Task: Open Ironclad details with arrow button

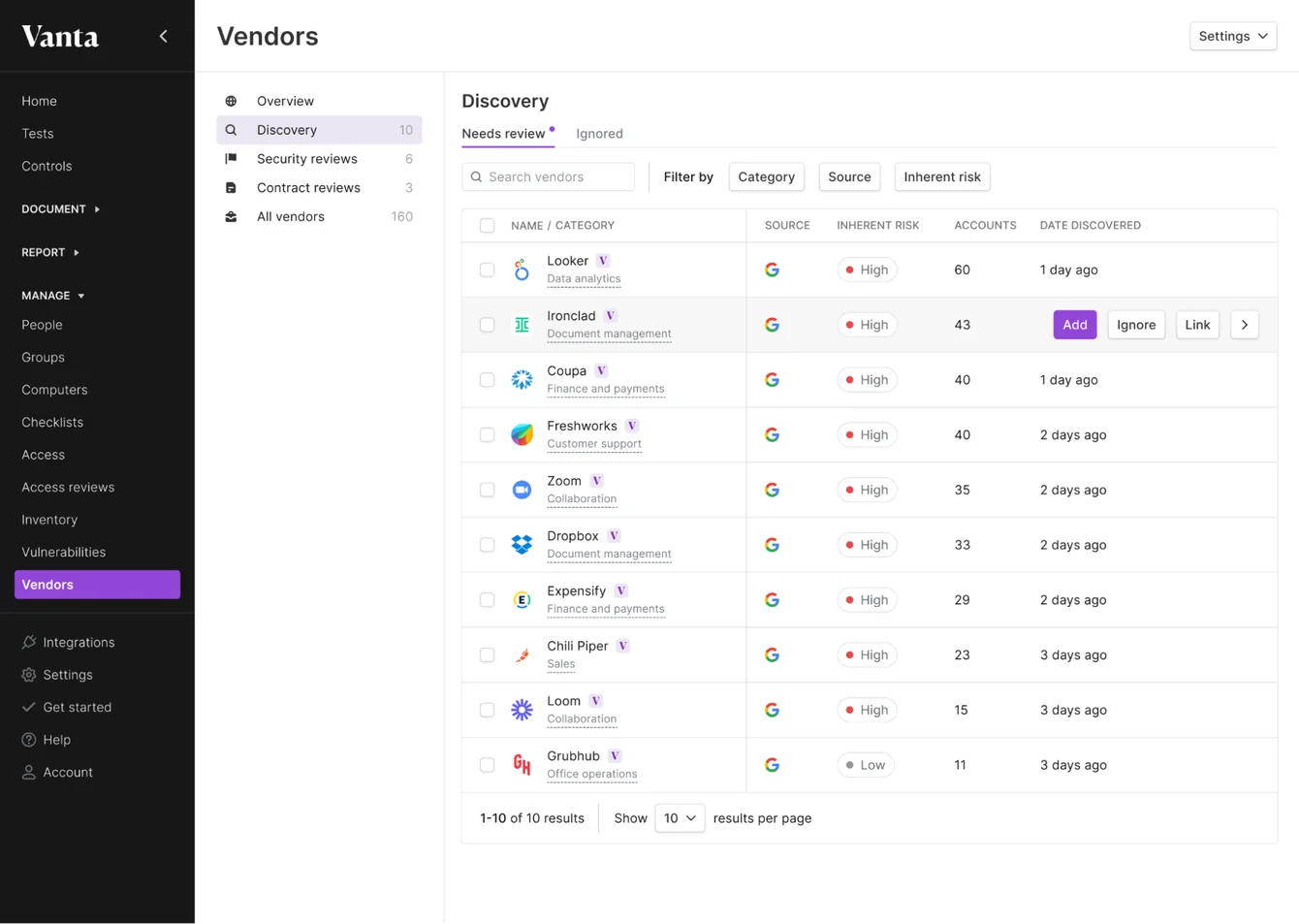Action: pyautogui.click(x=1245, y=325)
